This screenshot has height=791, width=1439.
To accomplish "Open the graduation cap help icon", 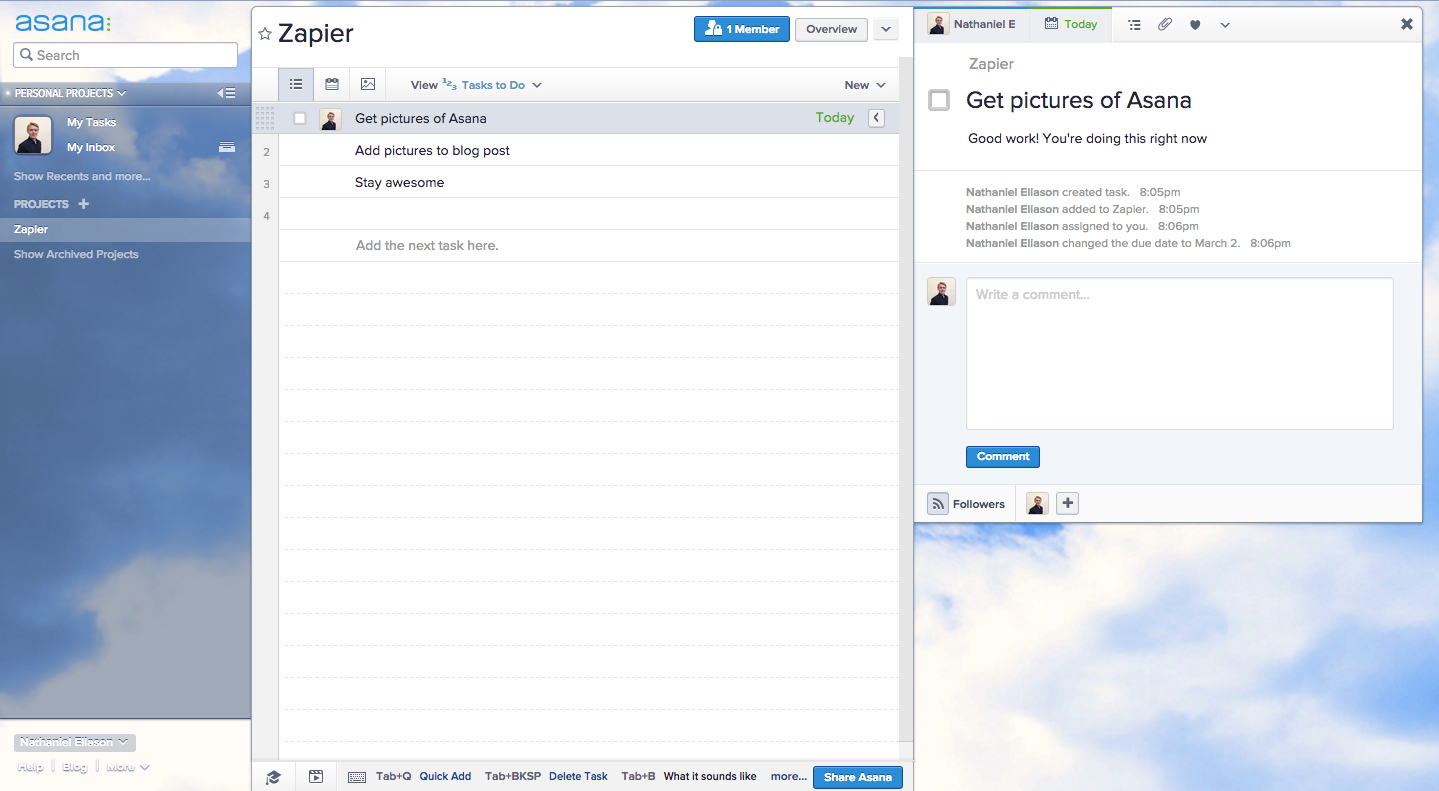I will coord(273,777).
